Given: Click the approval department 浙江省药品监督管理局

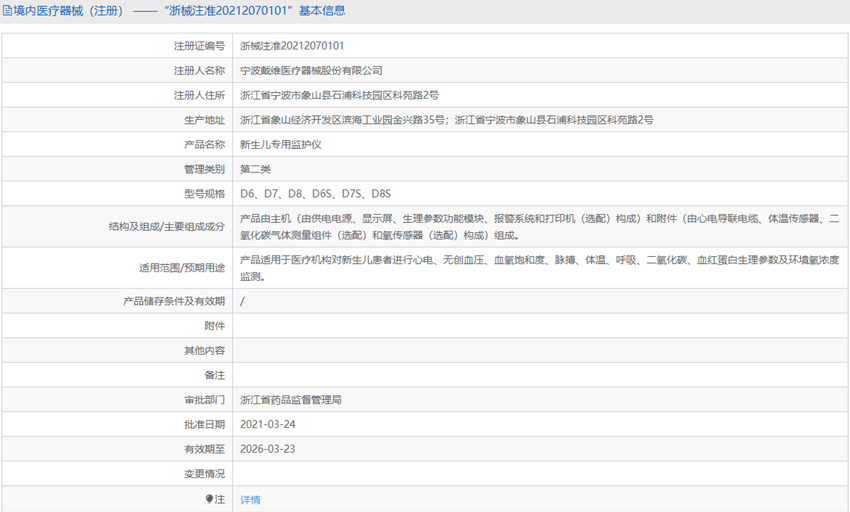Looking at the screenshot, I should [291, 399].
